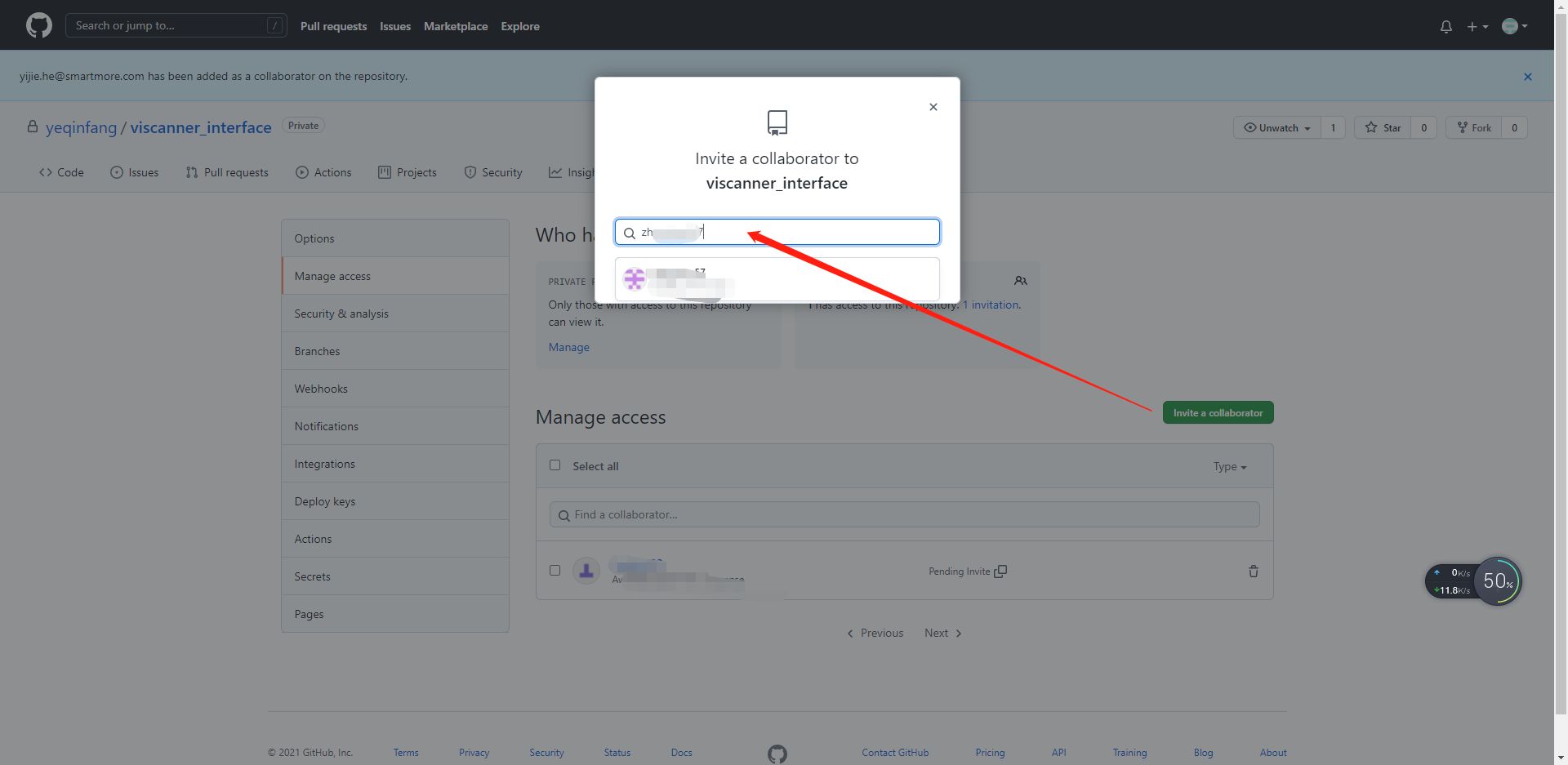
Task: Click the Search or jump to field
Action: 176,25
